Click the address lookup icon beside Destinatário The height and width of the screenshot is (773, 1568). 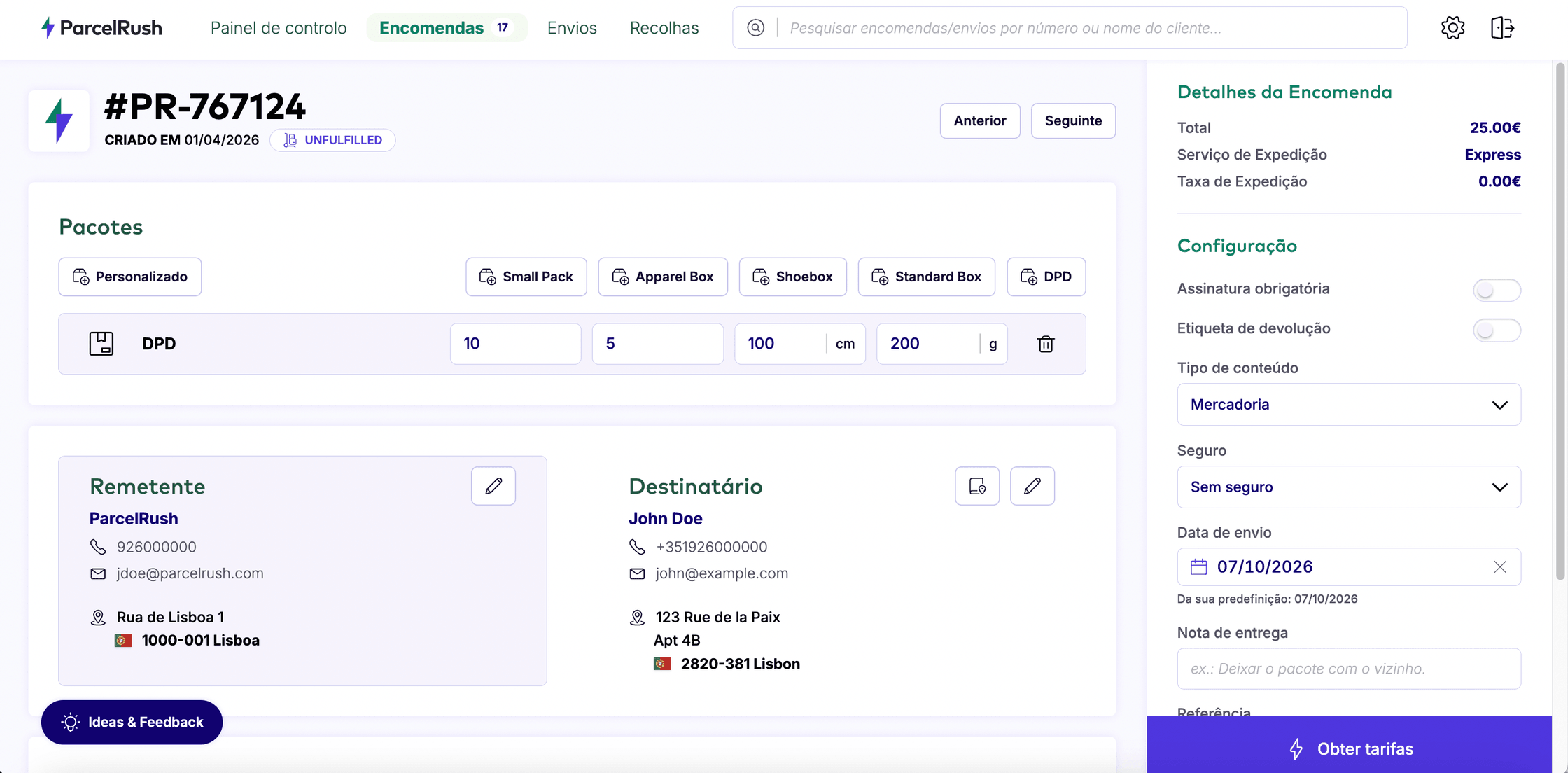click(977, 486)
